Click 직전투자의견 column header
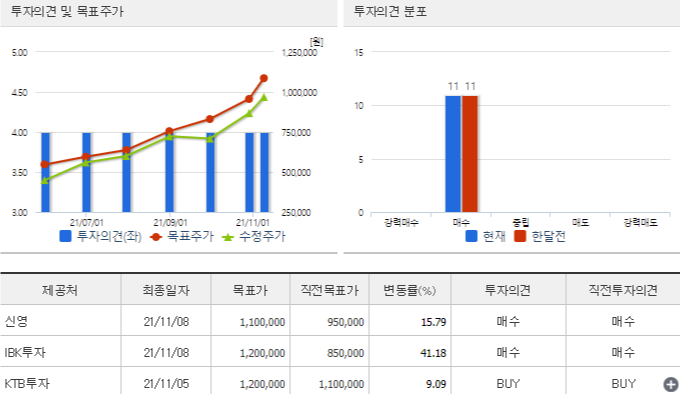This screenshot has height=394, width=680. 623,290
